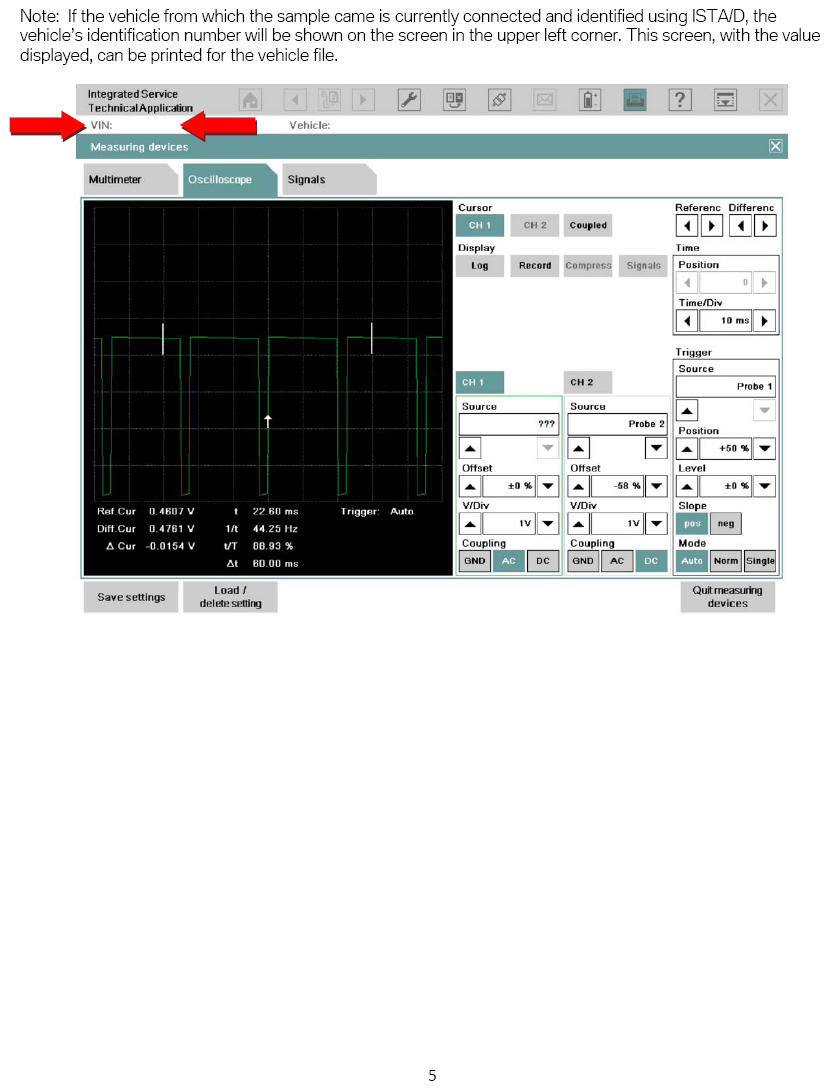This screenshot has width=829, height=1090.
Task: Set trigger Mode to Single
Action: pos(760,561)
